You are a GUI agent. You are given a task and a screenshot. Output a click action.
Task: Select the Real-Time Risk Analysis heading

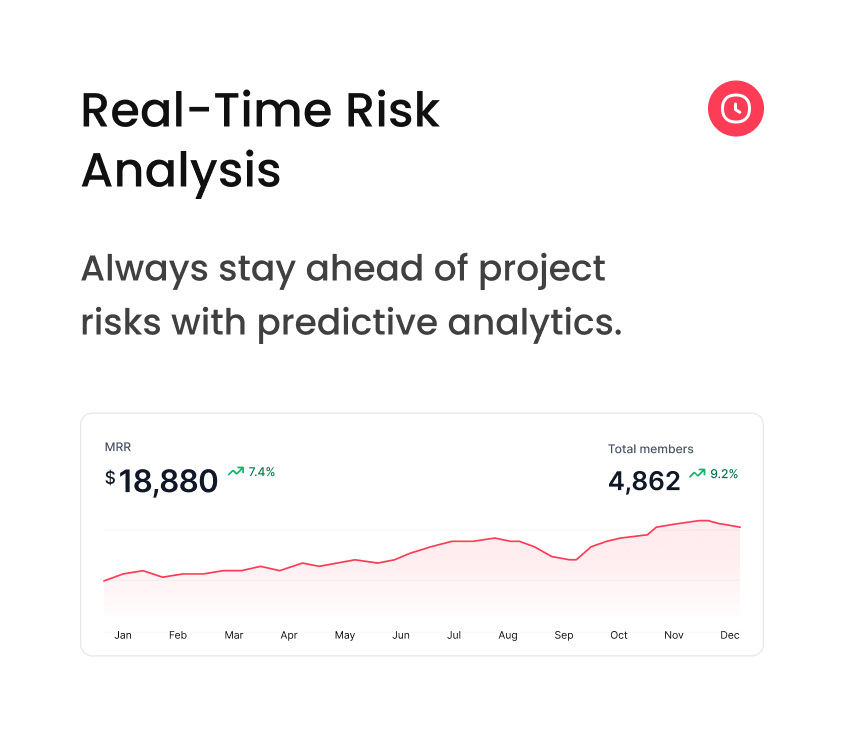[x=260, y=140]
